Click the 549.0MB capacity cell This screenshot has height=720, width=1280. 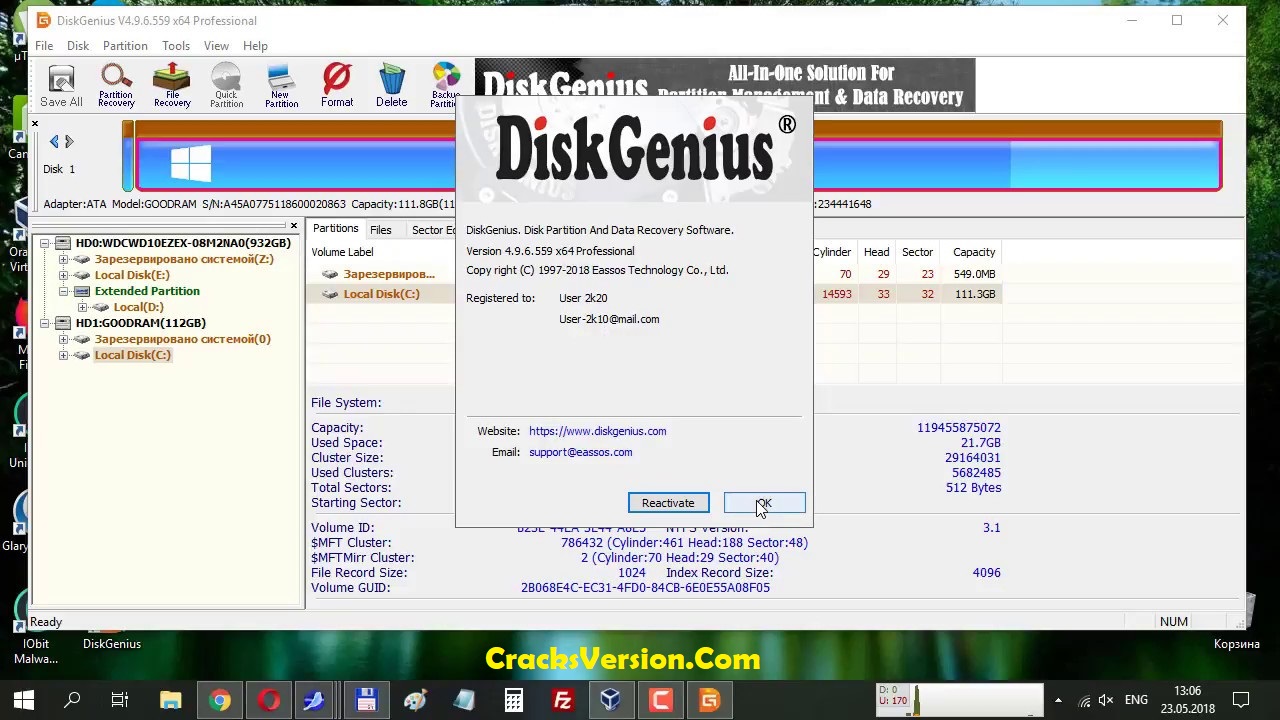coord(974,274)
